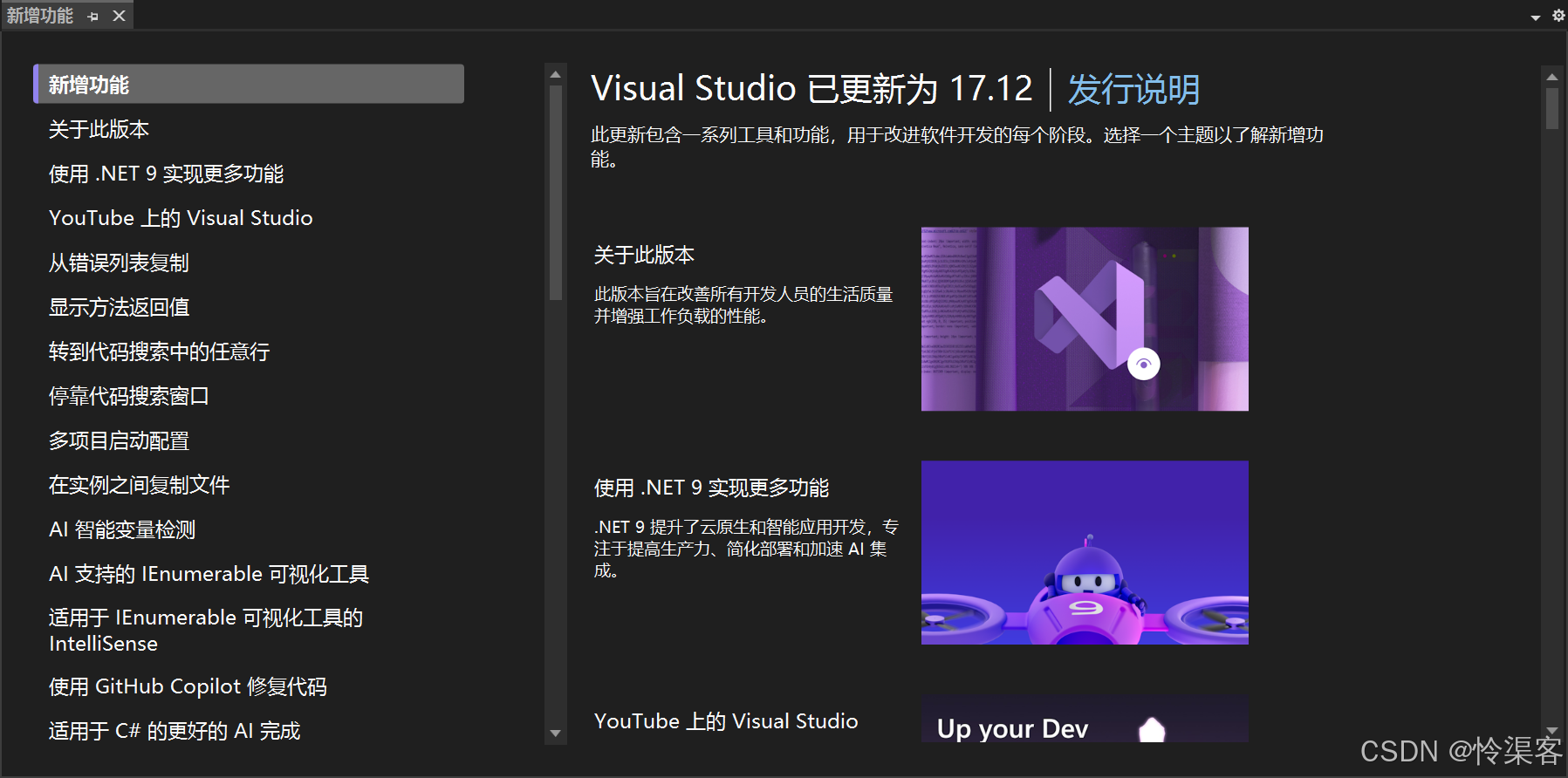Close the 新增功能 tab

pyautogui.click(x=120, y=16)
